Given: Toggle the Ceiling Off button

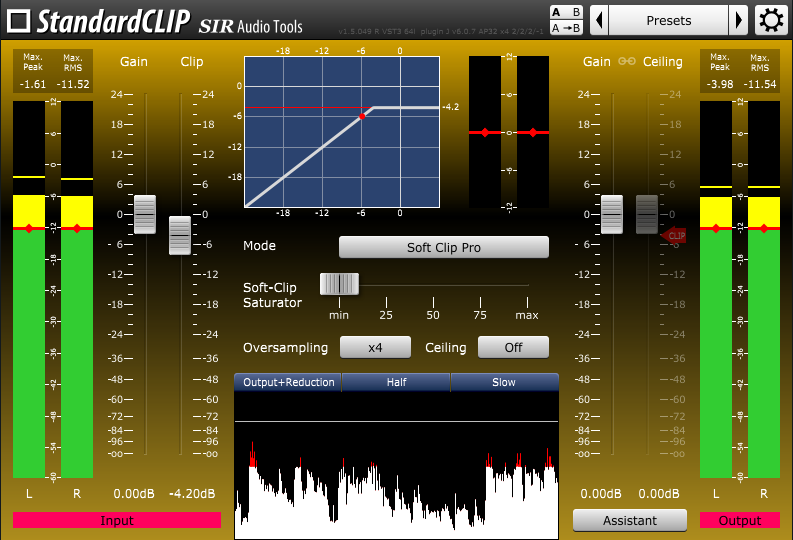Looking at the screenshot, I should click(x=513, y=347).
